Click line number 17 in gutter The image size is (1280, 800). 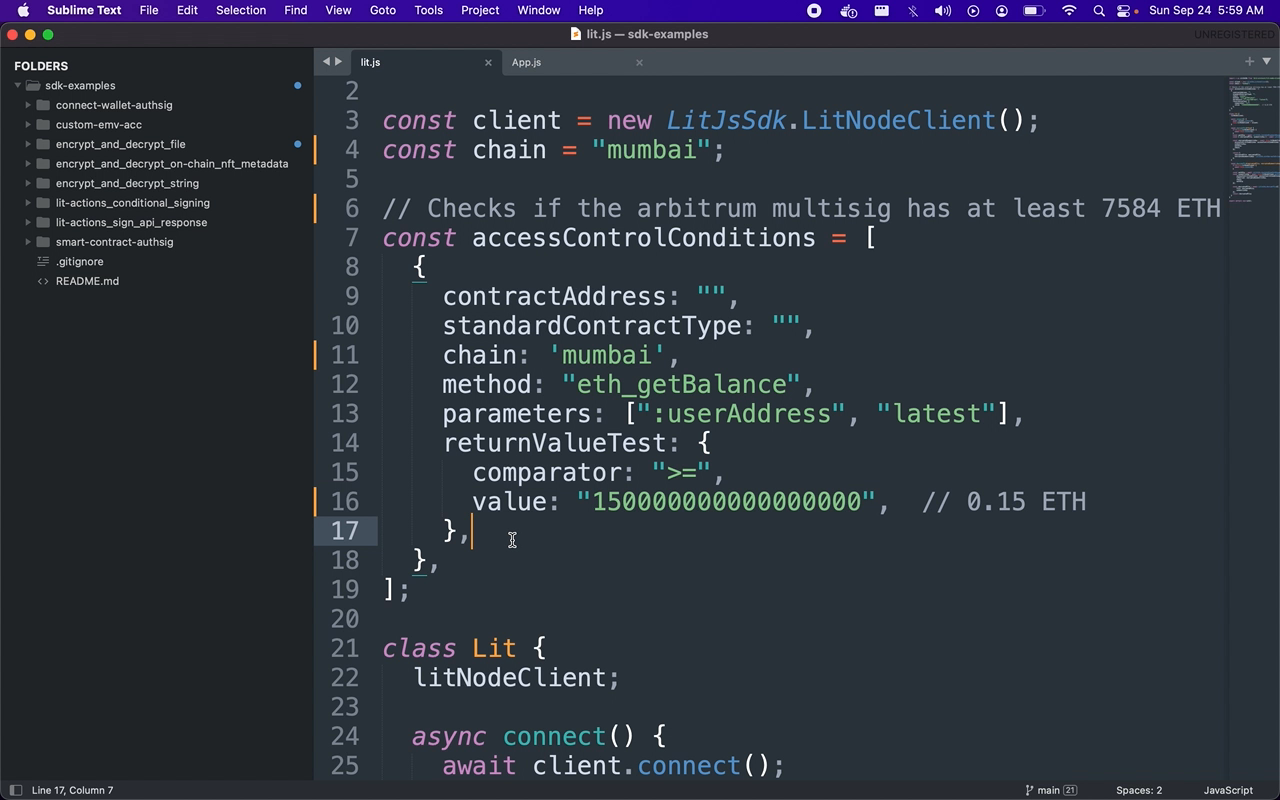(x=345, y=531)
